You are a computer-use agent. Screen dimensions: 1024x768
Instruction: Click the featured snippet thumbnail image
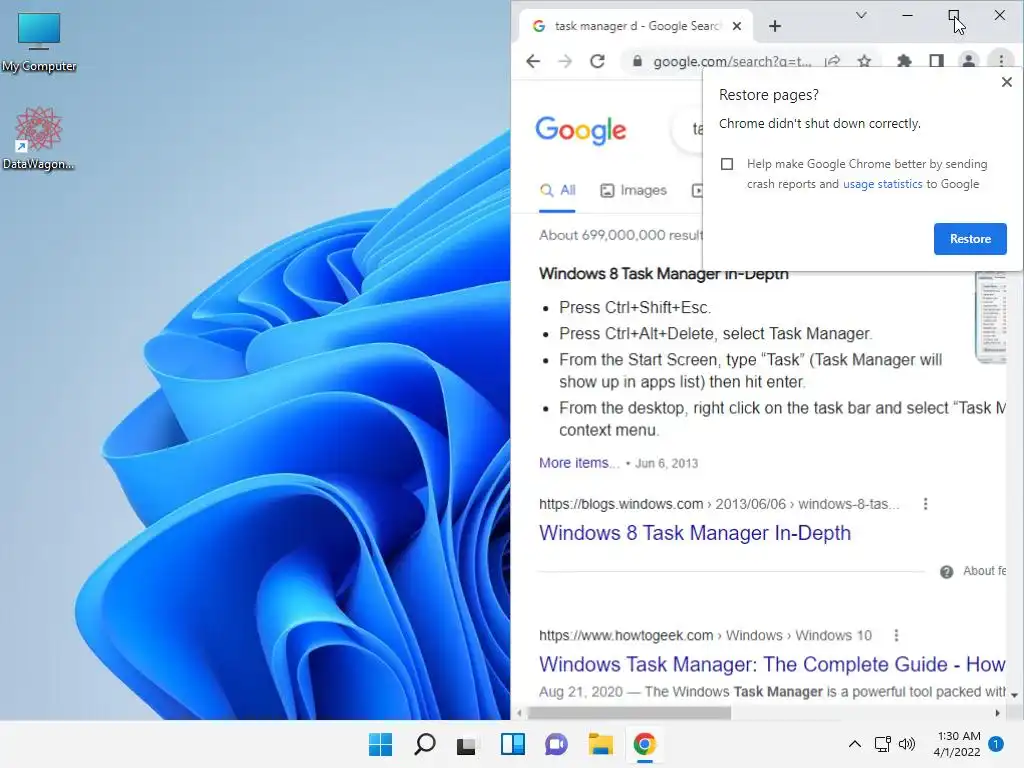tap(991, 317)
